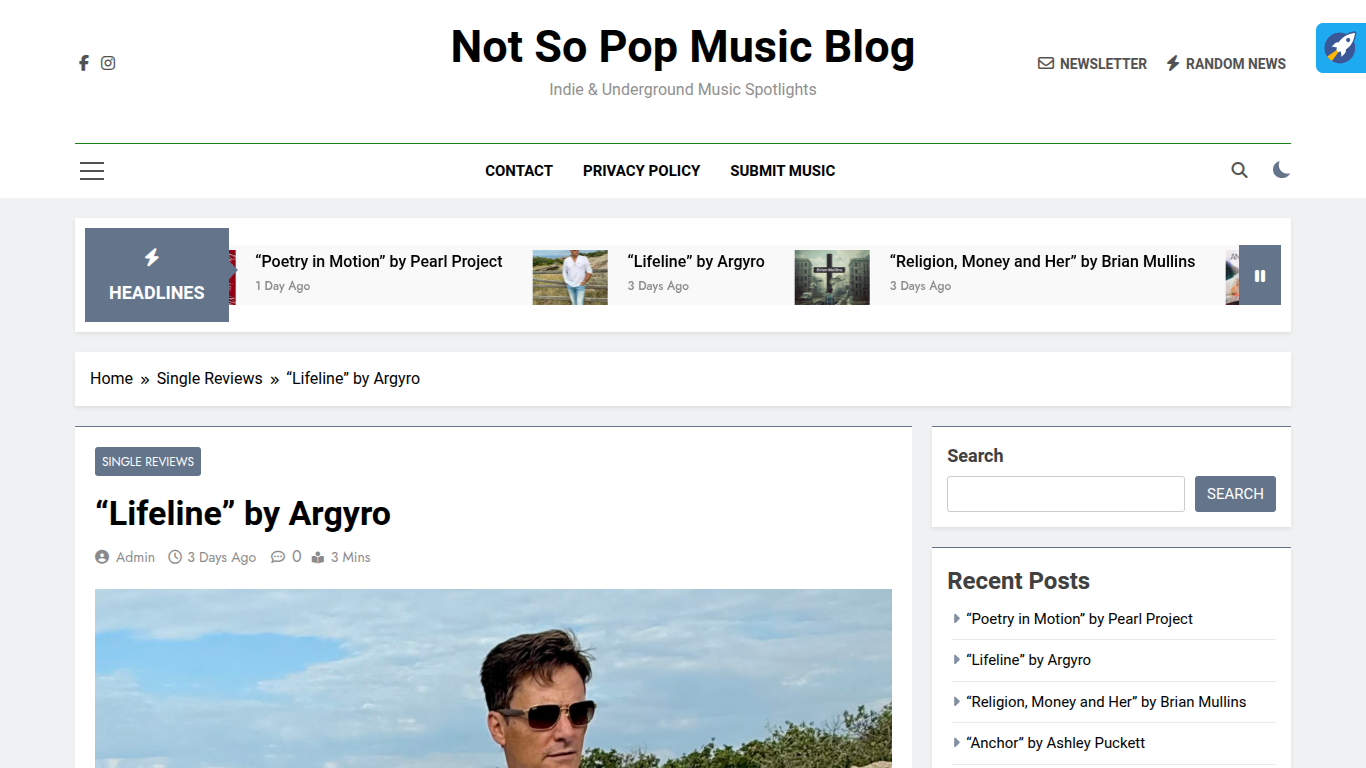Open the Brian Mullins headline thumbnail
Image resolution: width=1366 pixels, height=768 pixels.
click(832, 277)
